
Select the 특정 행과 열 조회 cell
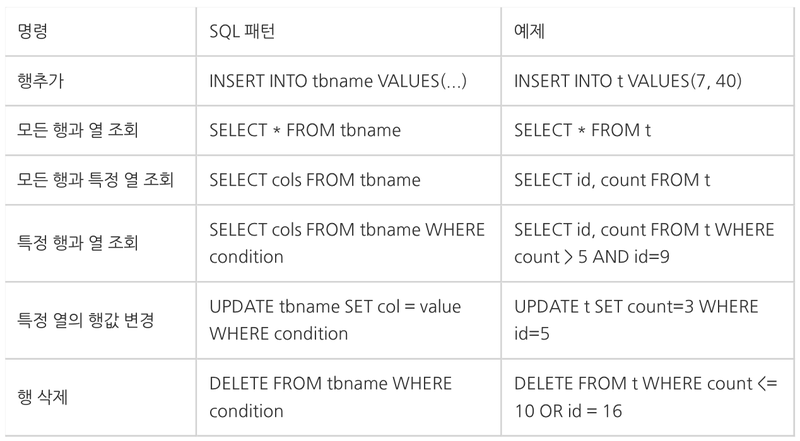tap(78, 242)
